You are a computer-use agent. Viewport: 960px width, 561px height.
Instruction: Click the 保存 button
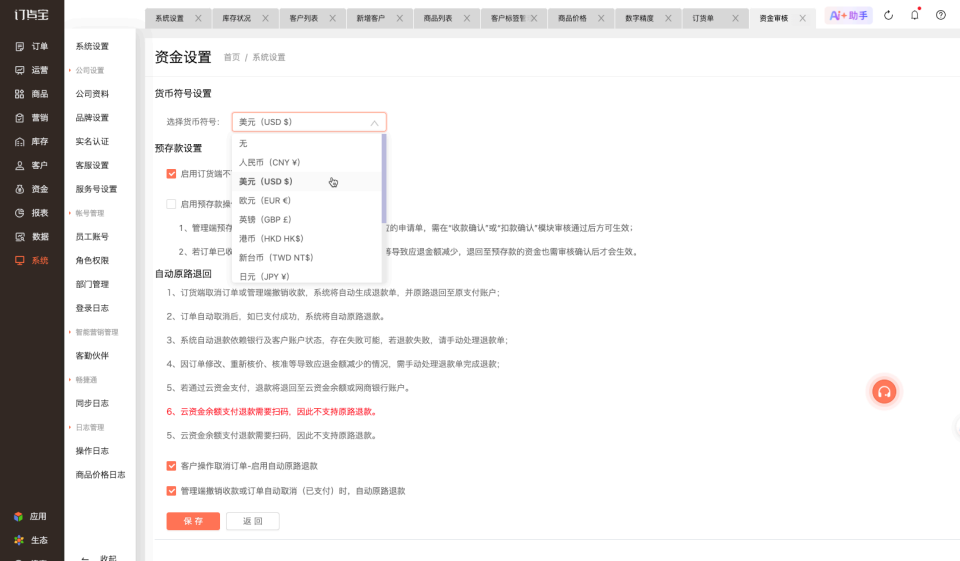point(193,521)
